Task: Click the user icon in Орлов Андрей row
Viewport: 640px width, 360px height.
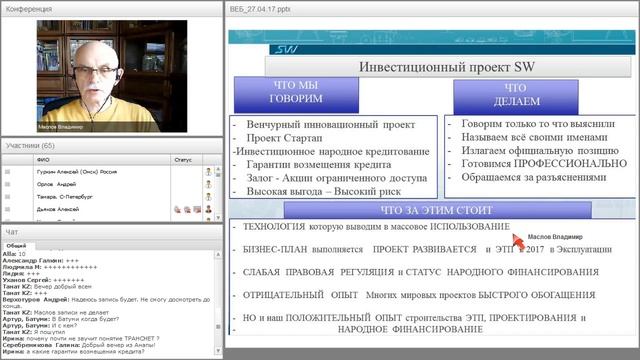Action: 208,184
